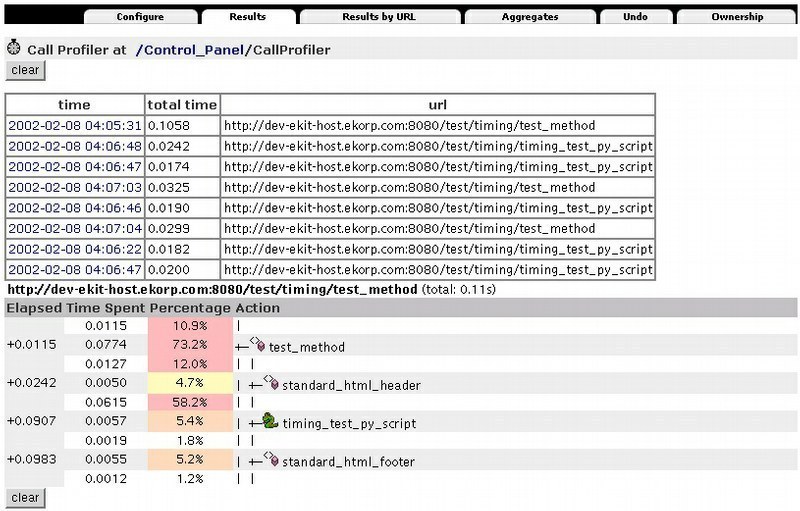Image resolution: width=800 pixels, height=511 pixels.
Task: Select the Ownership tab
Action: [736, 17]
